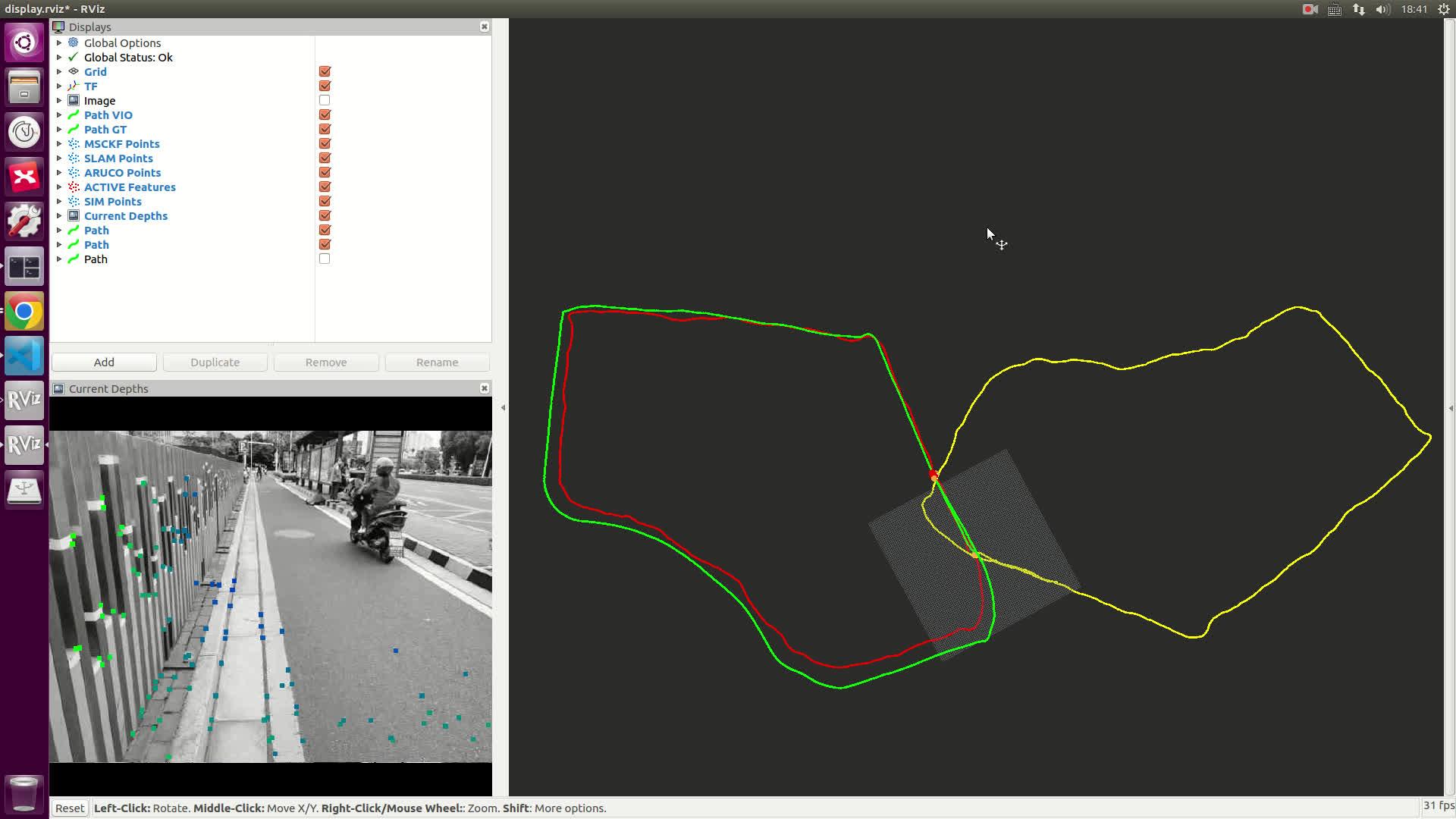
Task: Expand the Global Options tree item
Action: [x=59, y=43]
